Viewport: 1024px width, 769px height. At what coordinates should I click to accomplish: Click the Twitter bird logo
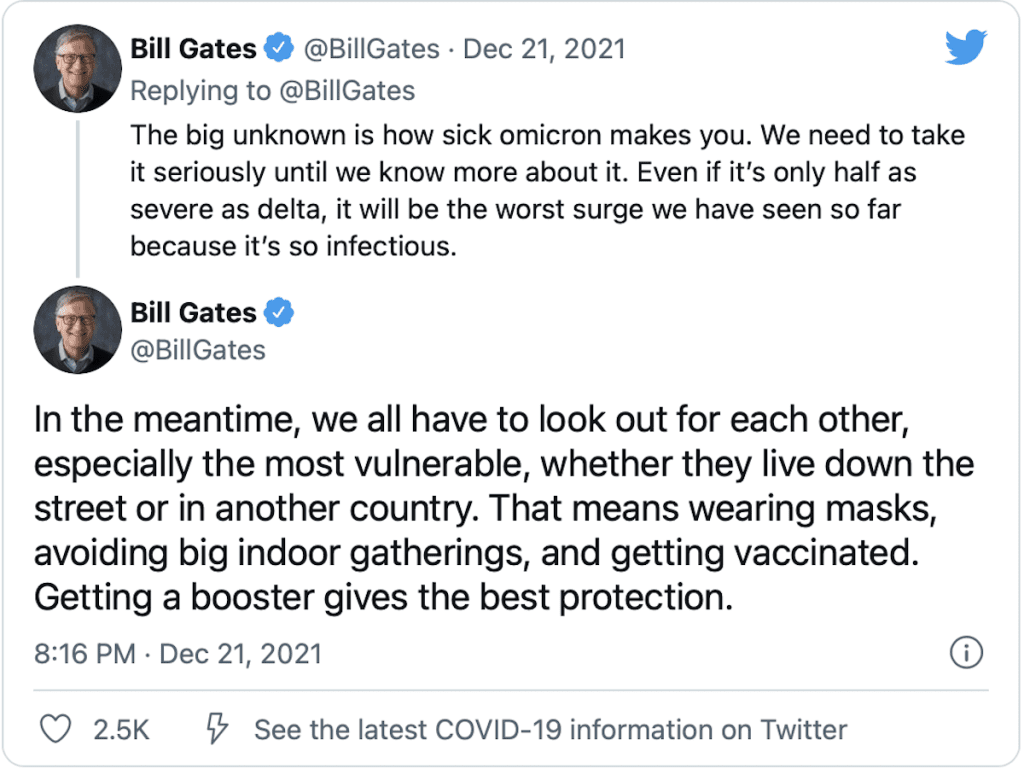click(965, 47)
